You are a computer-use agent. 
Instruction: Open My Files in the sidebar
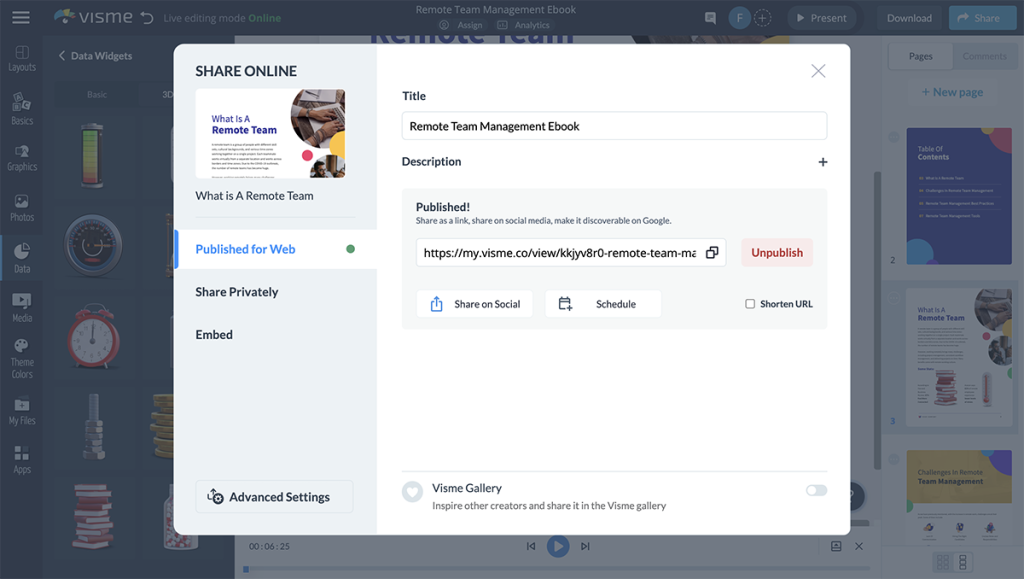[21, 413]
